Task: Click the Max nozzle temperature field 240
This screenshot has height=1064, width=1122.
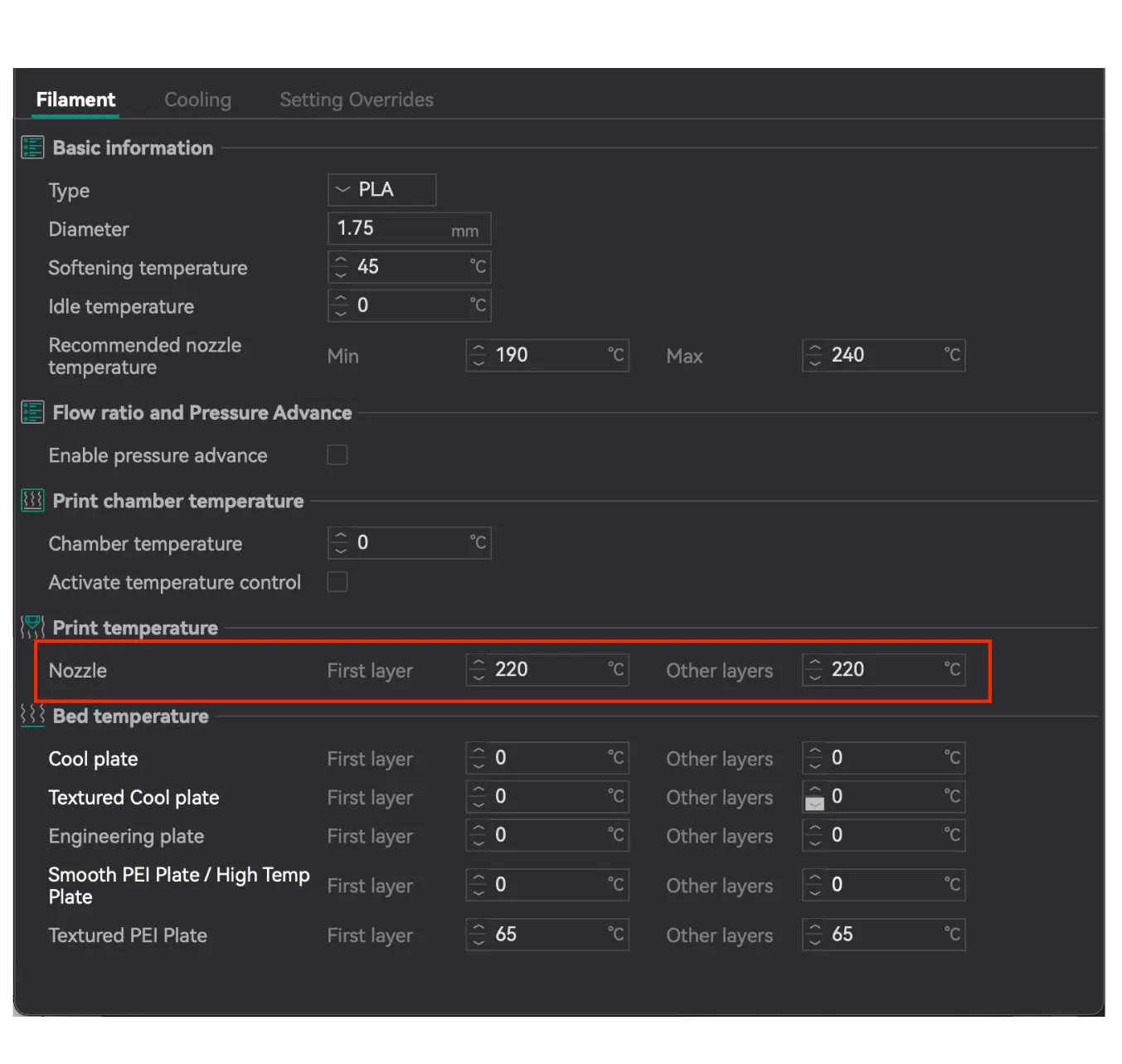Action: [884, 356]
